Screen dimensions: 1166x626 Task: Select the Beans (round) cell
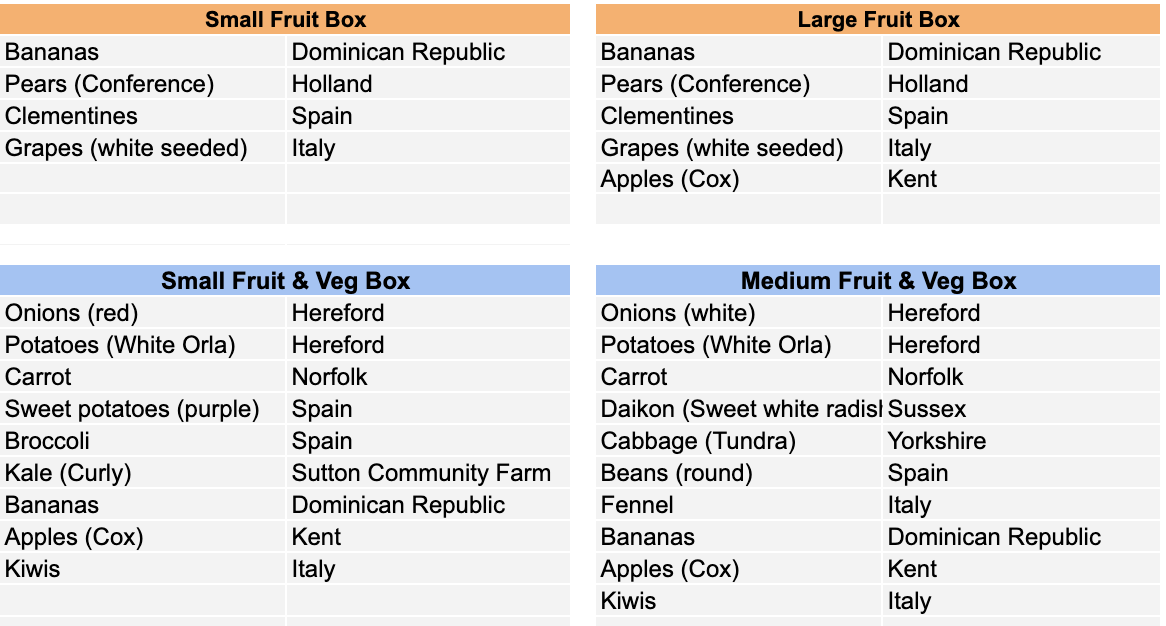pyautogui.click(x=738, y=473)
